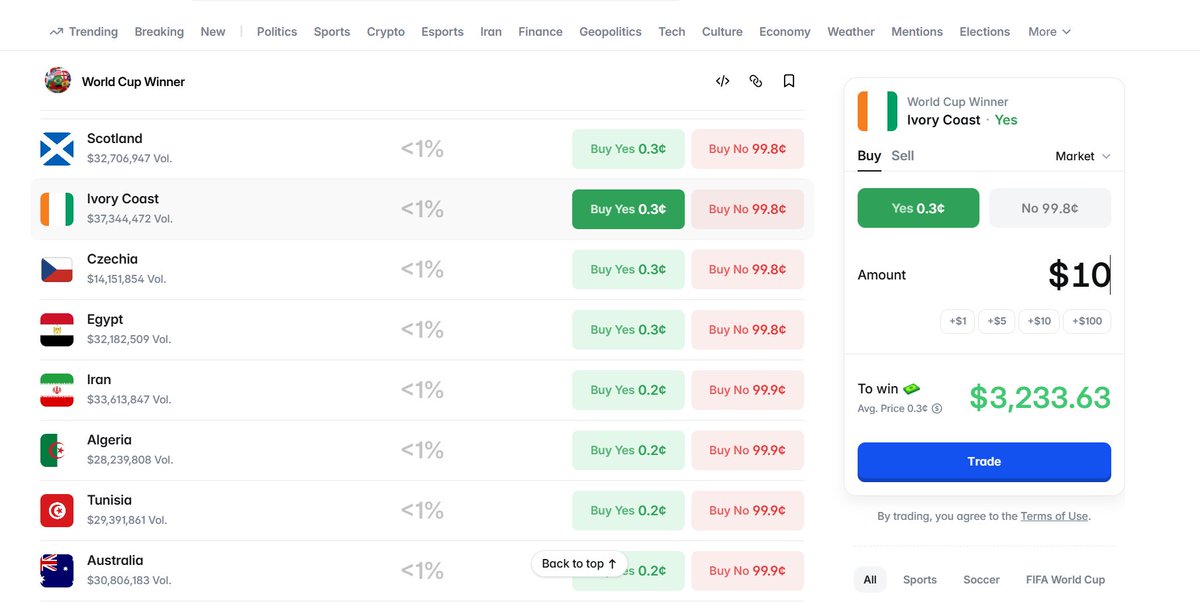Viewport: 1200px width, 604px height.
Task: Open the Weather category
Action: pyautogui.click(x=851, y=32)
